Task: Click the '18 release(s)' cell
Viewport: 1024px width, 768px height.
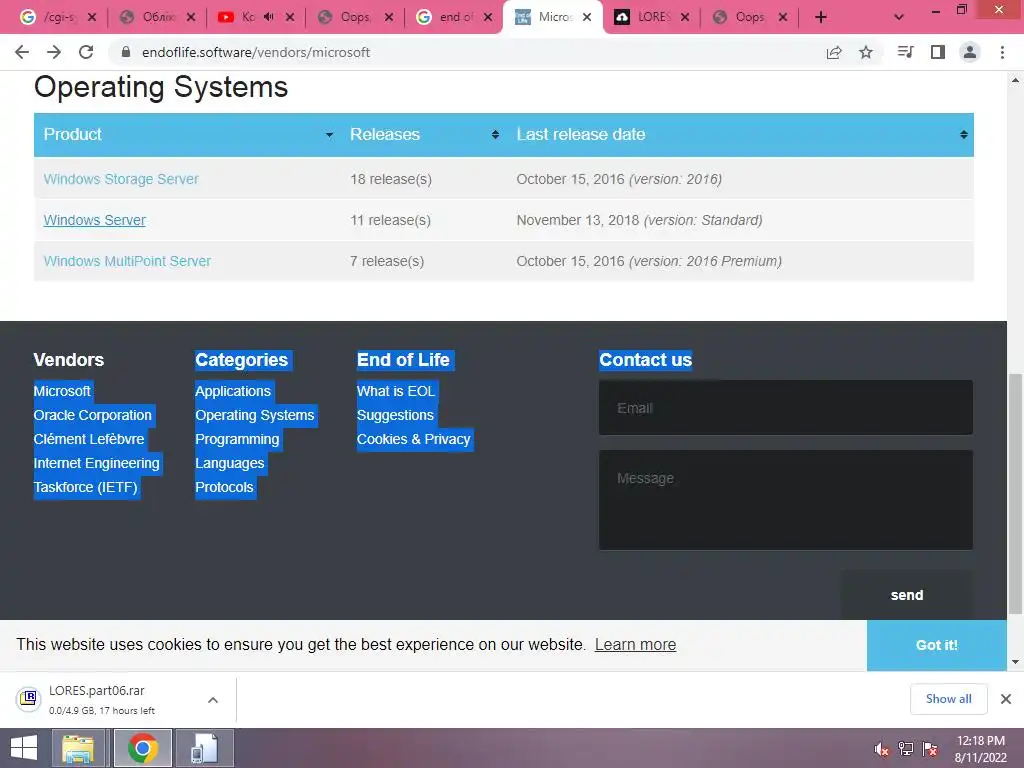Action: click(x=391, y=179)
